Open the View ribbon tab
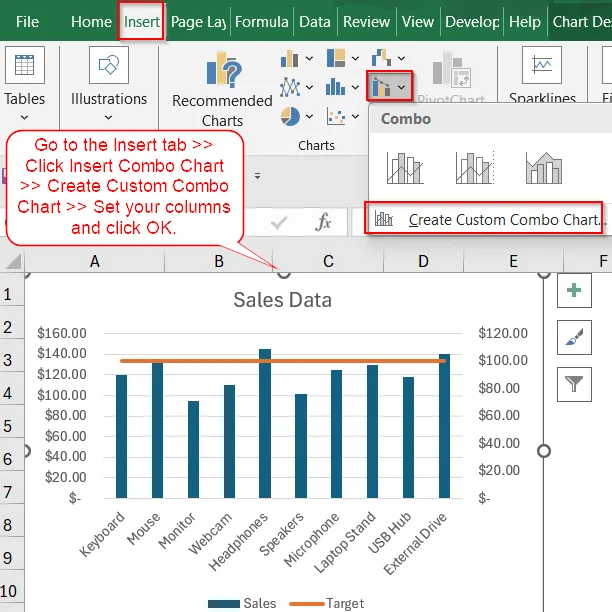Screen dimensions: 612x612 pyautogui.click(x=418, y=22)
